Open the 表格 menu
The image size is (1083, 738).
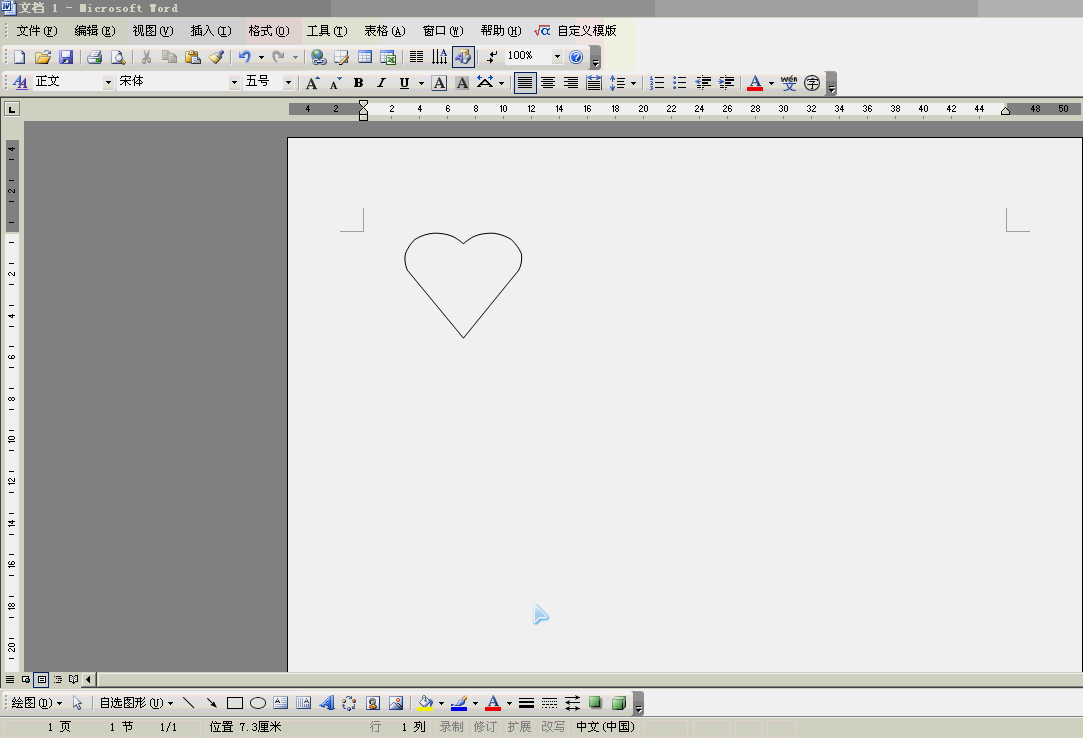tap(385, 30)
